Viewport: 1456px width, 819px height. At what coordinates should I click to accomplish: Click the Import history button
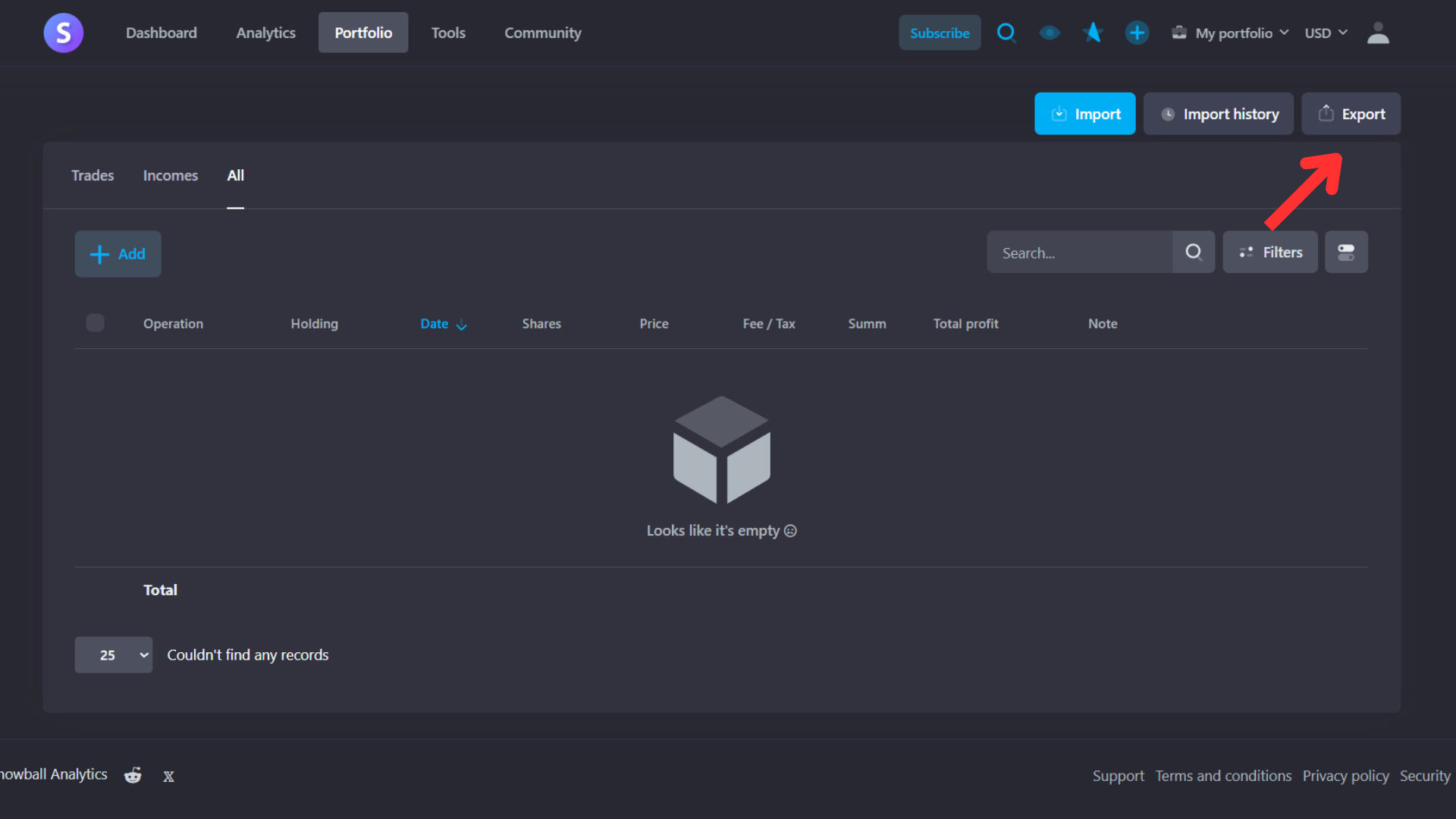(x=1218, y=114)
